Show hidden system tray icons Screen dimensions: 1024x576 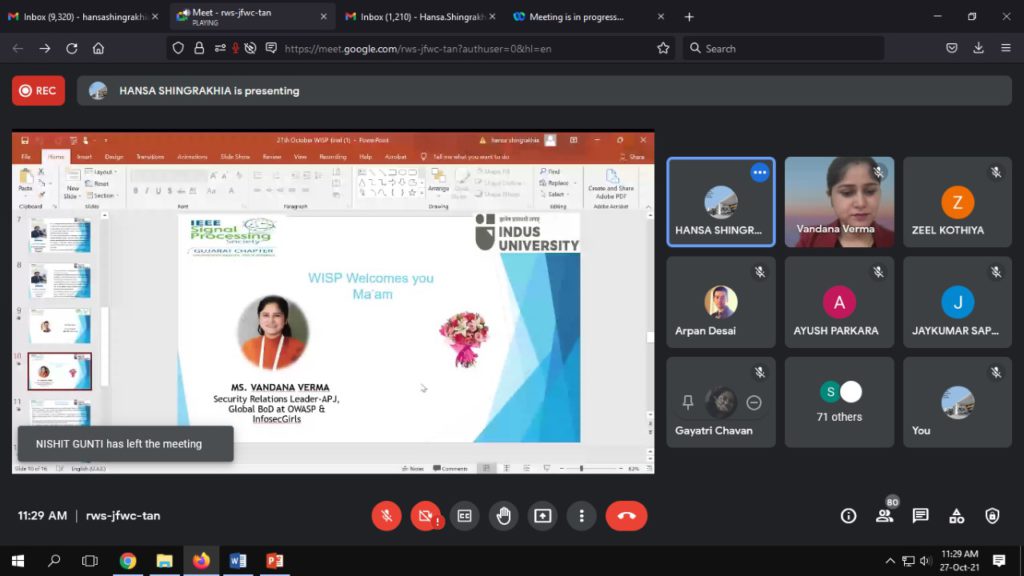(x=889, y=560)
